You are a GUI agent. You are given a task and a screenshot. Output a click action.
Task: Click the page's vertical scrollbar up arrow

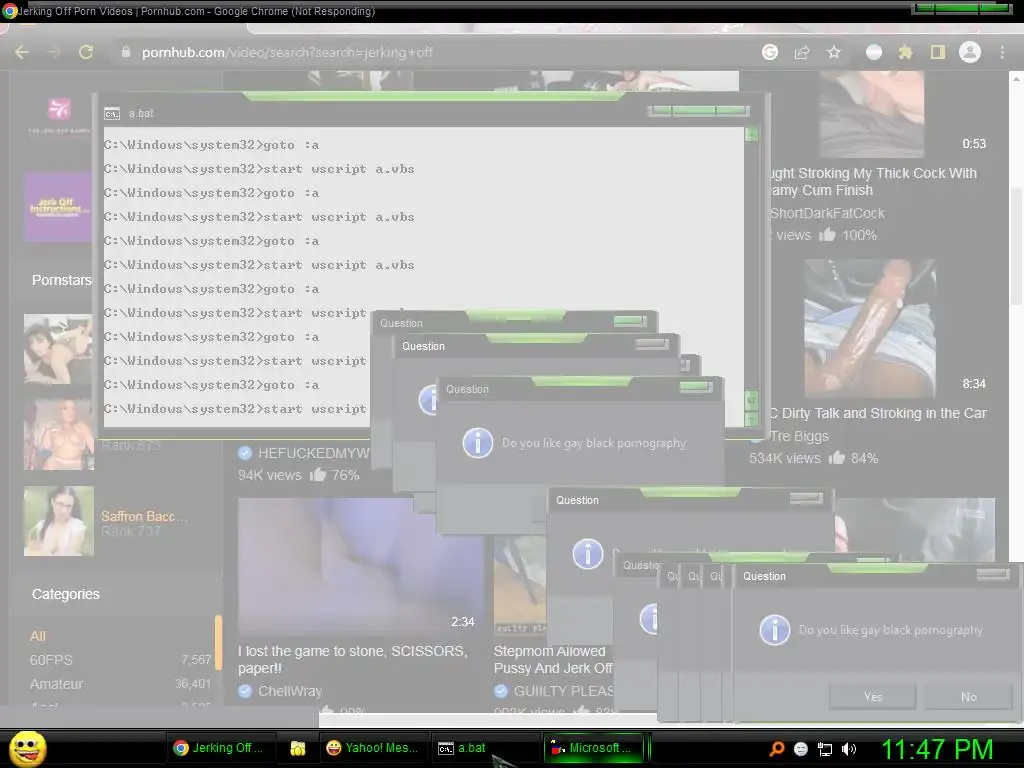(1016, 79)
